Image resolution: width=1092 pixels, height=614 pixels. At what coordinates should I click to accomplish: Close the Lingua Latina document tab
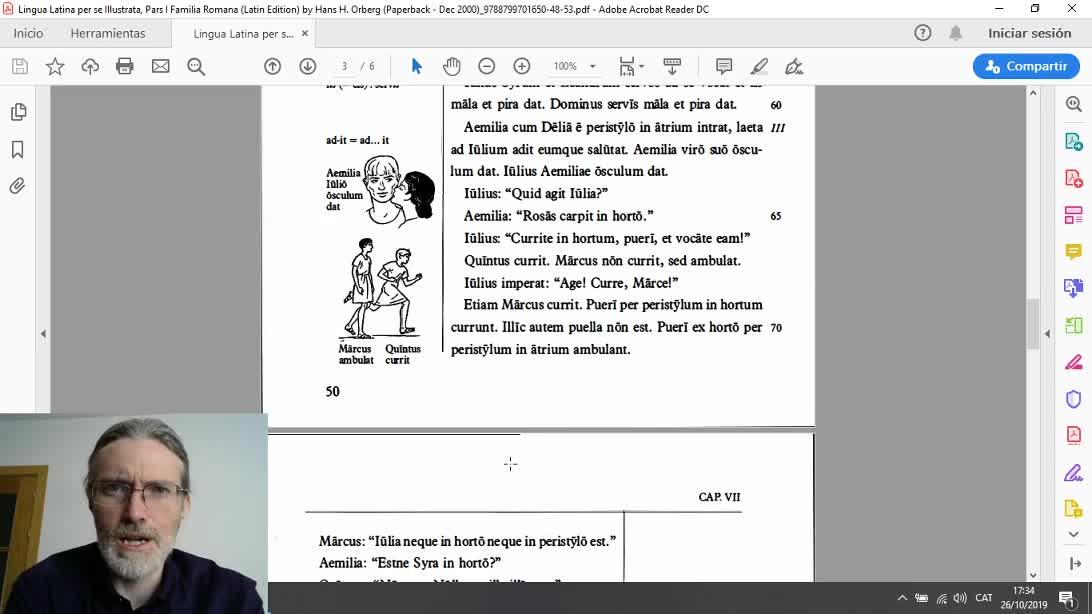coord(305,33)
